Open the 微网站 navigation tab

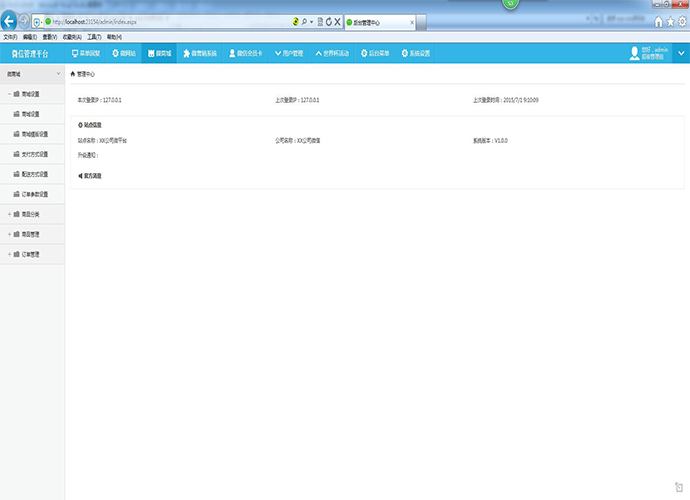pos(123,52)
